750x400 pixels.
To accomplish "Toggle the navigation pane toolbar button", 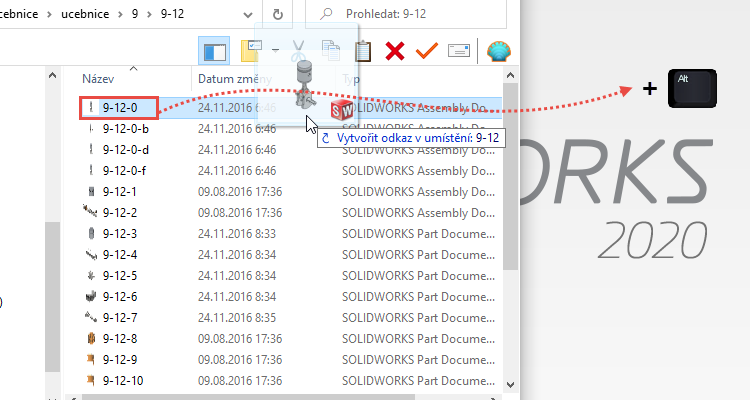I will 214,51.
